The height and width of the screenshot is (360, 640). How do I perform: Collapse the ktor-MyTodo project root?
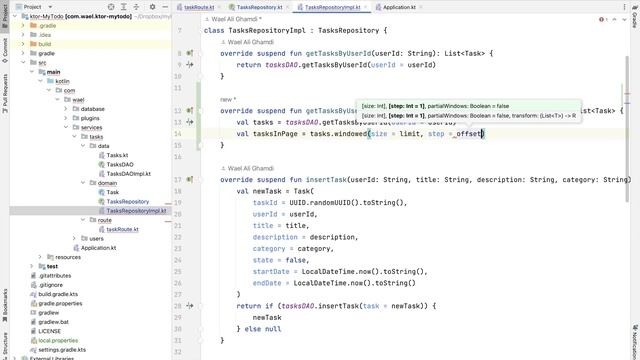[15, 16]
